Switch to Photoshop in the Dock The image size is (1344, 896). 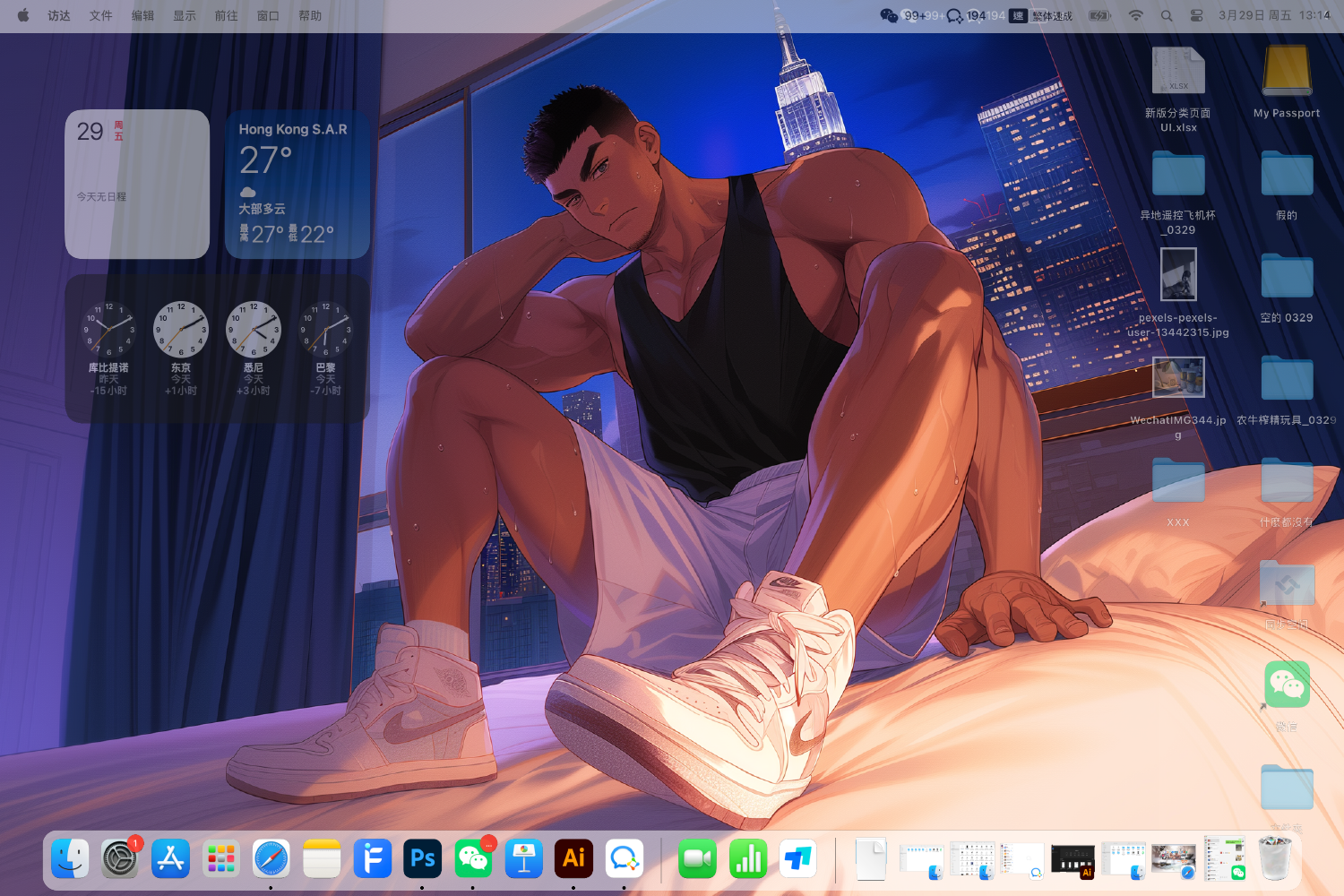click(422, 858)
